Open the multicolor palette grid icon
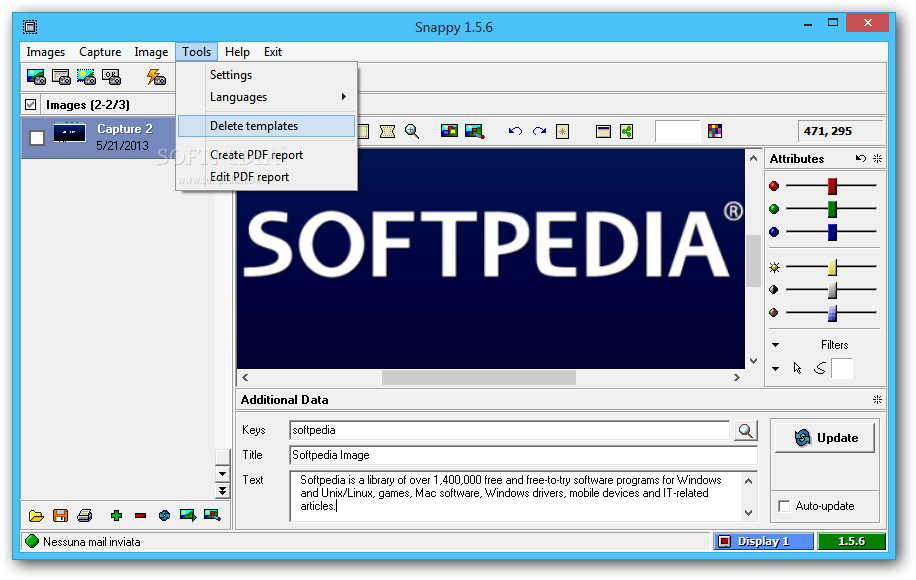Screen dimensions: 916x580 (714, 131)
